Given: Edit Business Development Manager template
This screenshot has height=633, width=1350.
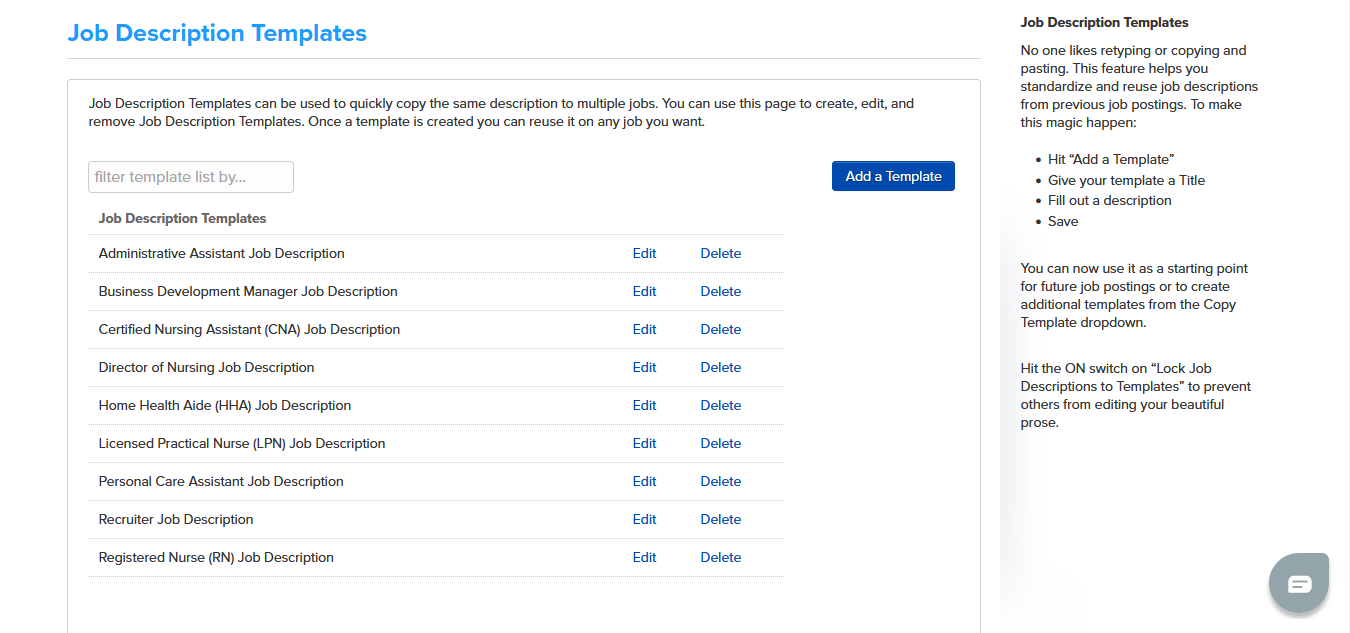Looking at the screenshot, I should click(x=644, y=292).
